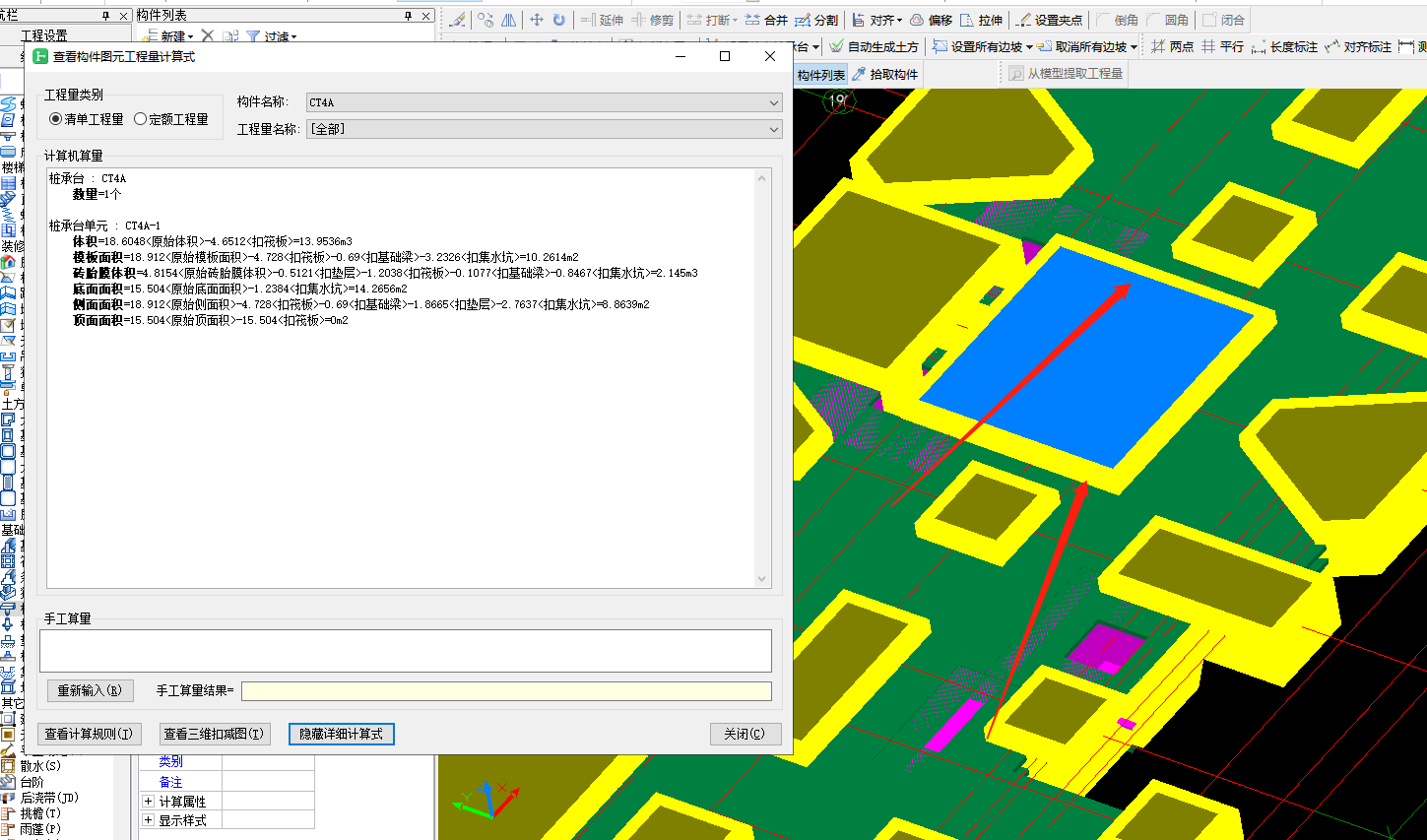
Task: Open the 设置所有边坡 dropdown
Action: coord(982,46)
